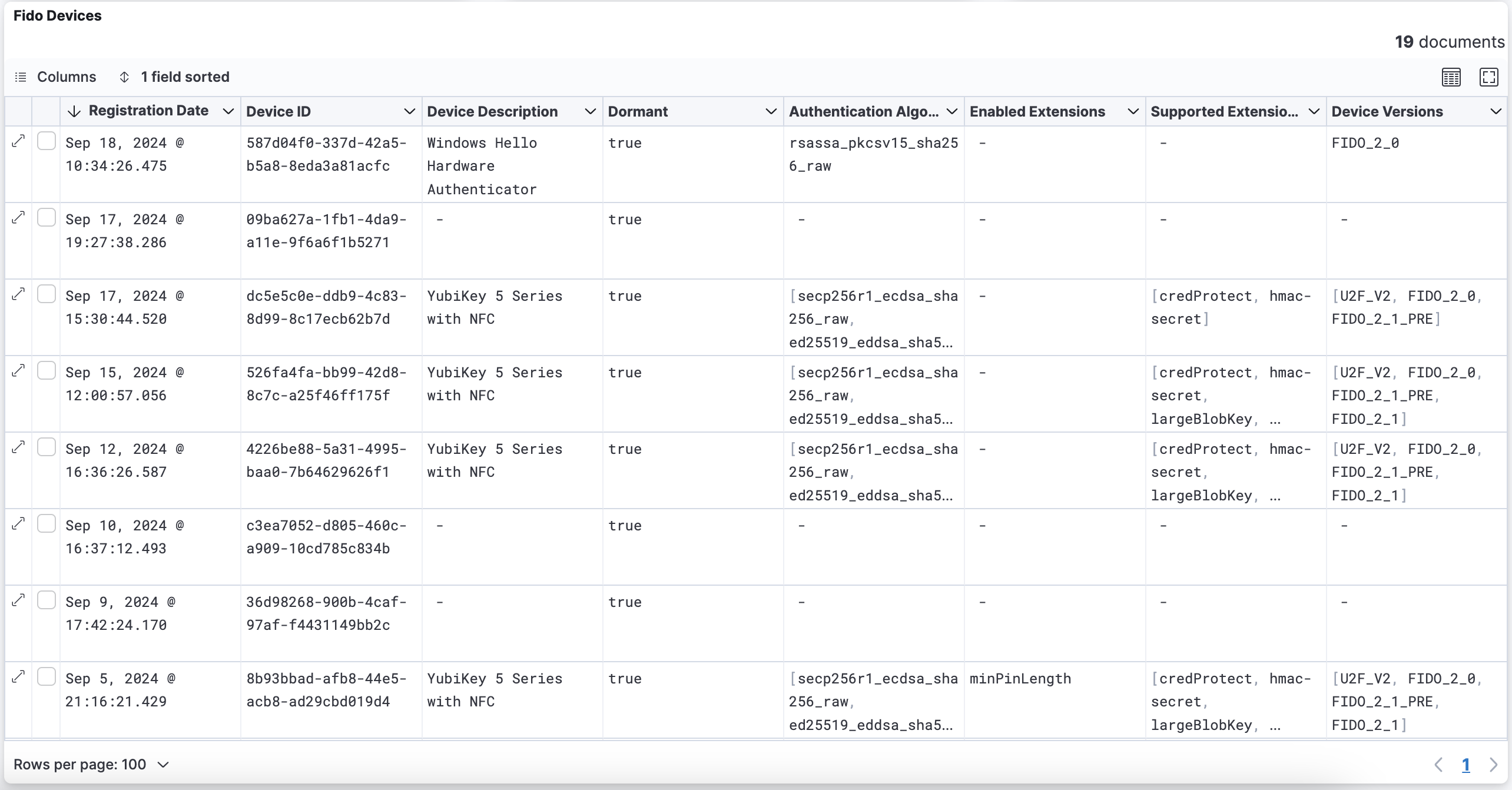Enter fullscreen mode for the data grid
The image size is (1512, 790).
(x=1489, y=77)
